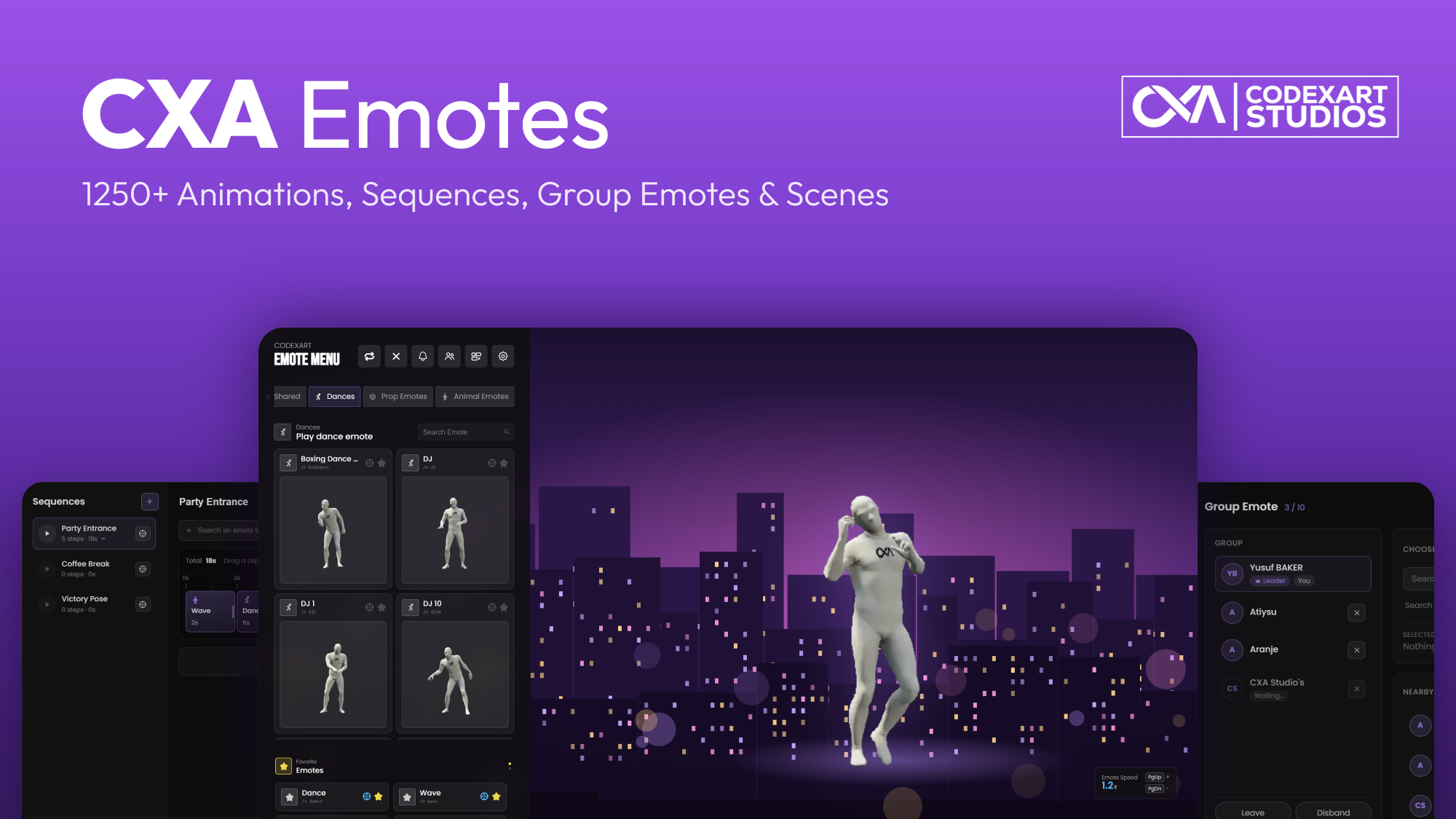Click the target icon beside Coffee Break sequence
This screenshot has width=1456, height=819.
click(143, 569)
